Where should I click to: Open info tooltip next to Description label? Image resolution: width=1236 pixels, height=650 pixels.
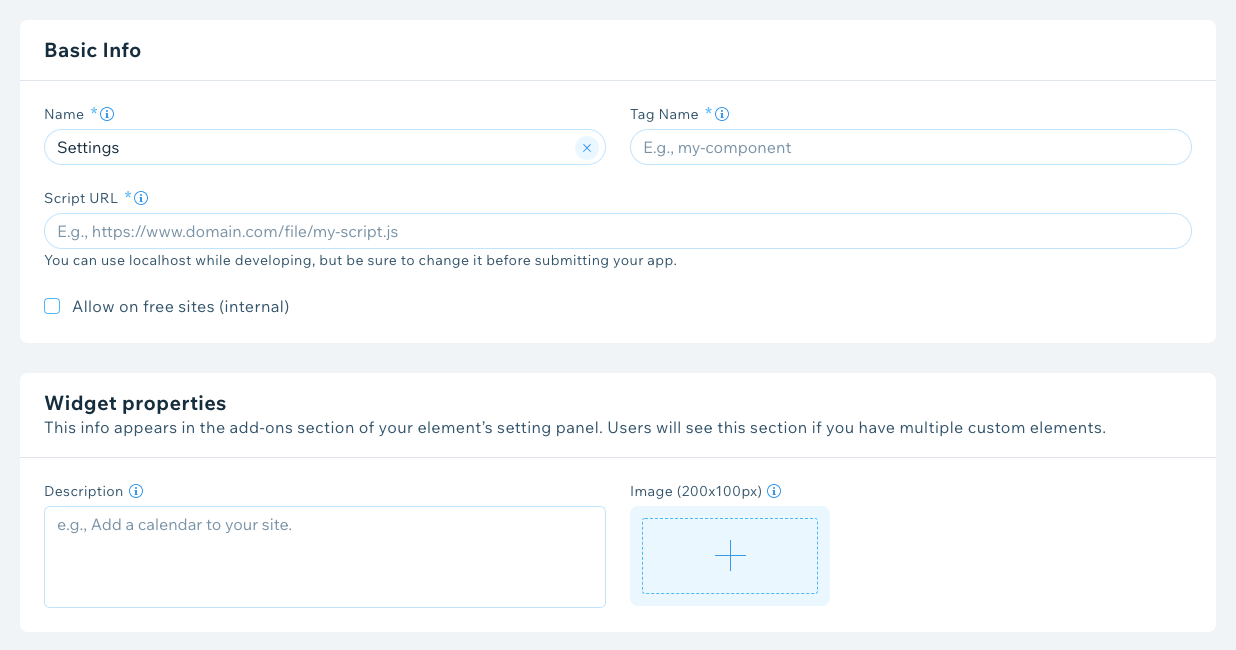point(136,491)
